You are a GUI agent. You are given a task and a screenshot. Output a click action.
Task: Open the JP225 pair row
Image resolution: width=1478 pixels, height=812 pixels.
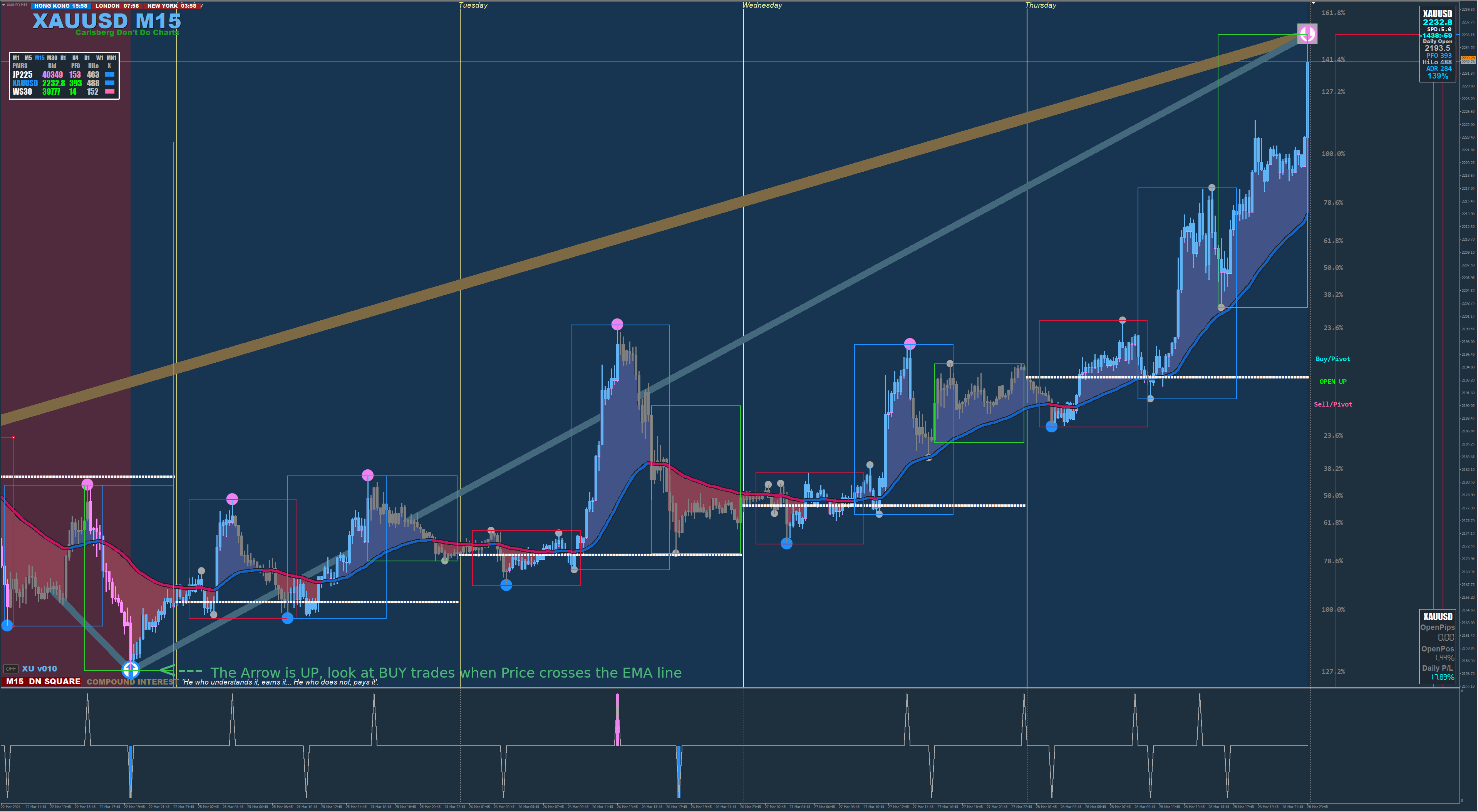22,75
